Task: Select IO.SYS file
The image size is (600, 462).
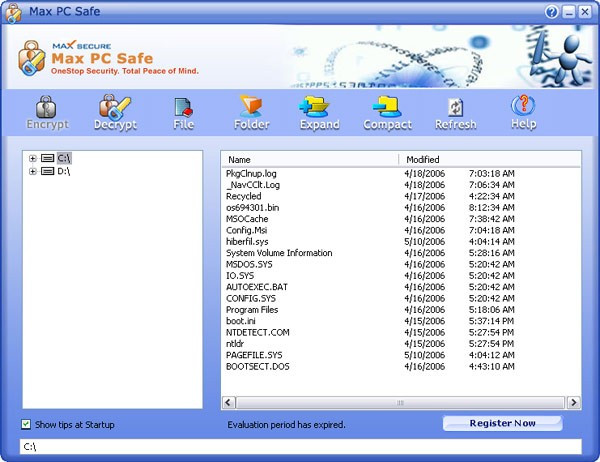Action: [x=240, y=276]
